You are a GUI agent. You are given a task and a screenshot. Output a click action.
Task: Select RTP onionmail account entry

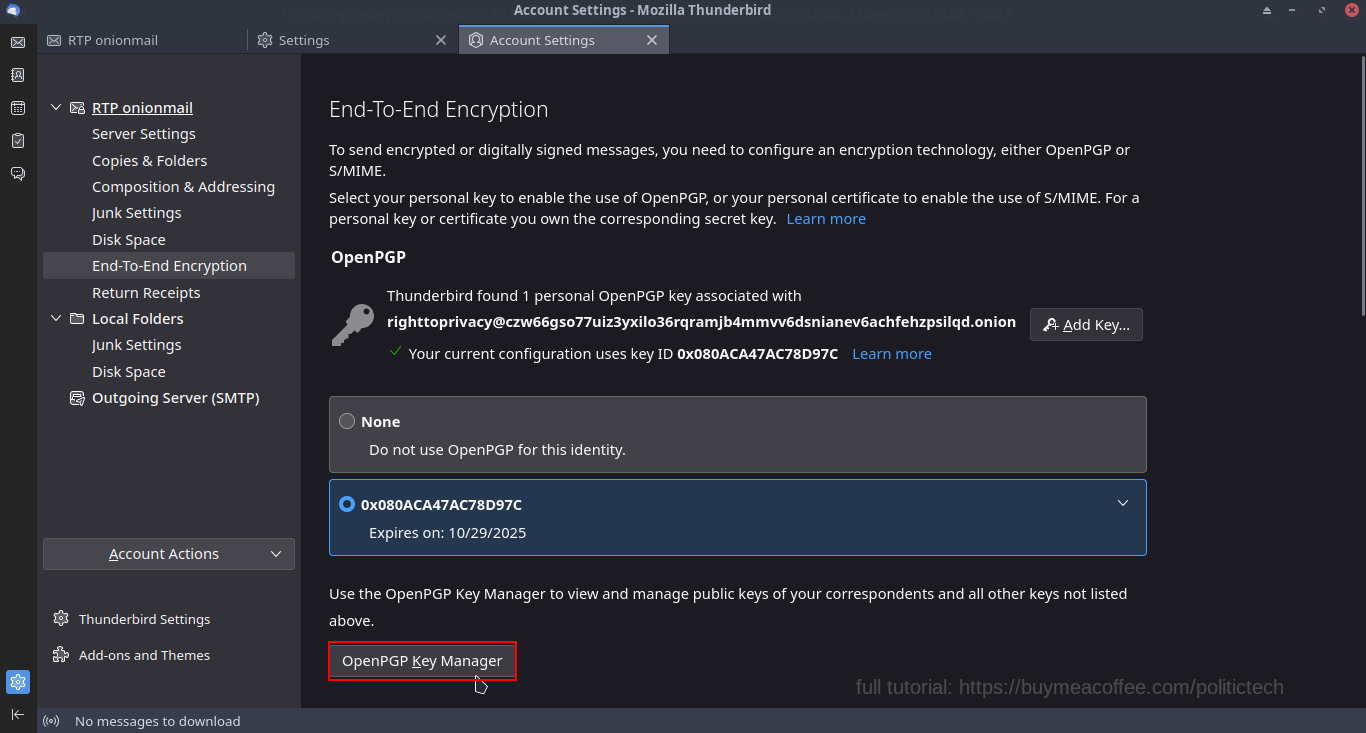click(142, 108)
